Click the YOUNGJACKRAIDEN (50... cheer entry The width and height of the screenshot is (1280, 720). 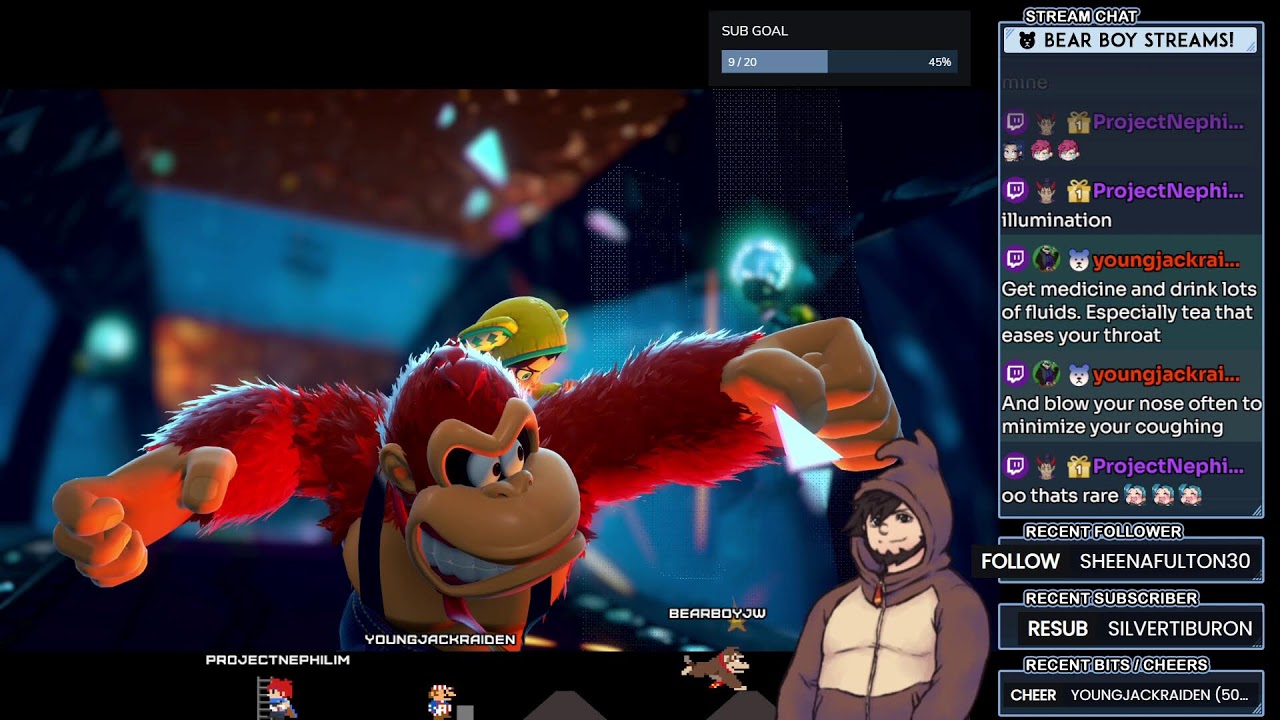[1159, 695]
